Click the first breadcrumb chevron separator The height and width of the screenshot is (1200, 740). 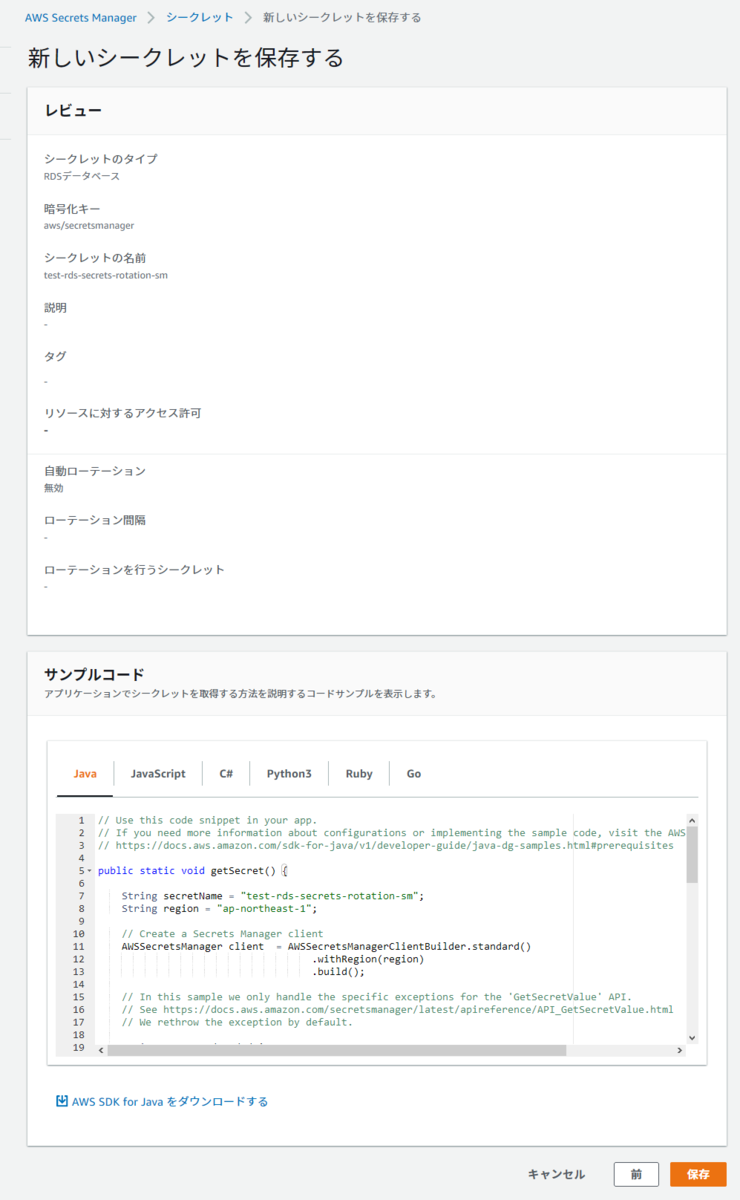[152, 18]
